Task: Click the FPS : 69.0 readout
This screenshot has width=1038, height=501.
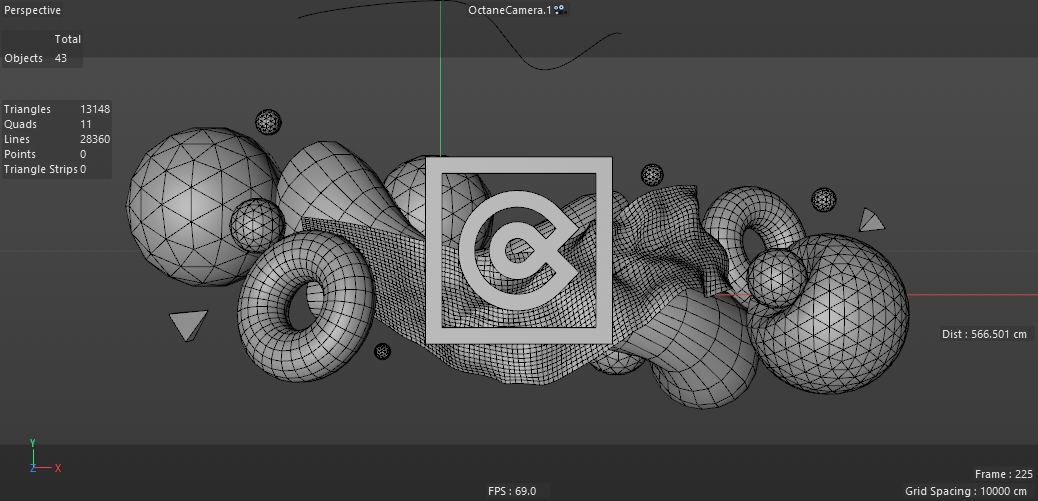Action: 512,491
